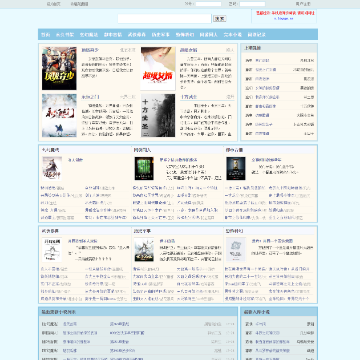Viewport: 360px width, 360px height.
Task: Select the 玄幻魔法 navigation category
Action: [x=89, y=35]
